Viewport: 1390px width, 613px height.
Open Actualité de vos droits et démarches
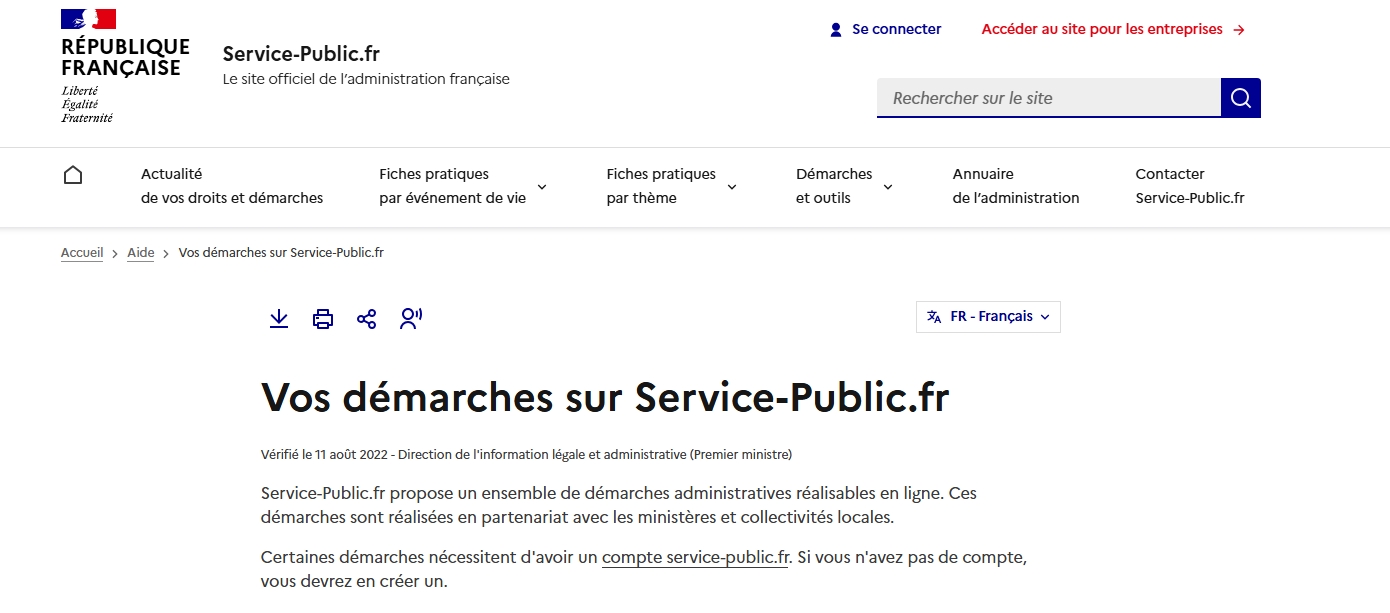[x=232, y=186]
